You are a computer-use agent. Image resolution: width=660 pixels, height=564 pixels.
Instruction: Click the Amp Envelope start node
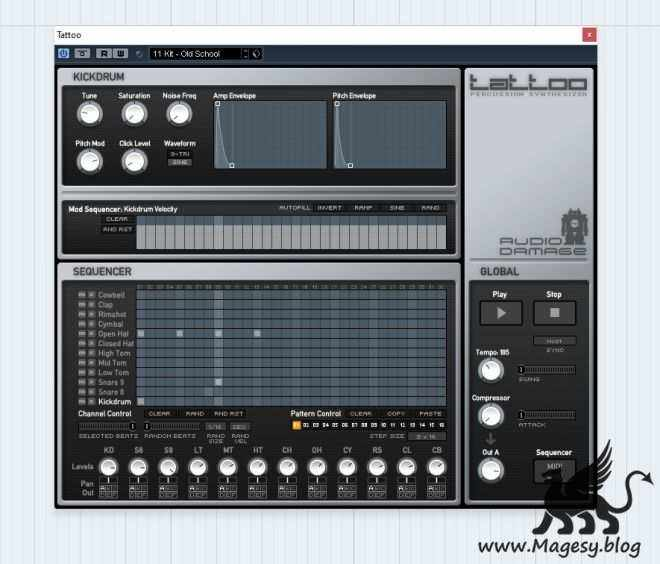click(x=218, y=104)
